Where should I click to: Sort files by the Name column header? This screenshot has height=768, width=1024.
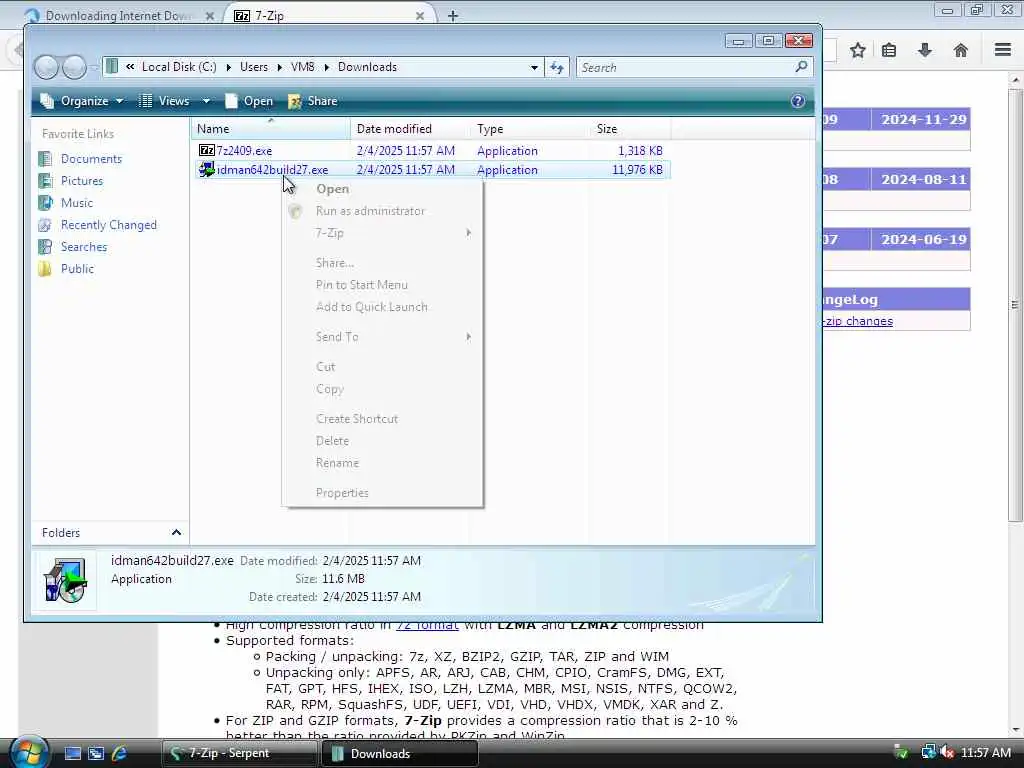tap(270, 129)
